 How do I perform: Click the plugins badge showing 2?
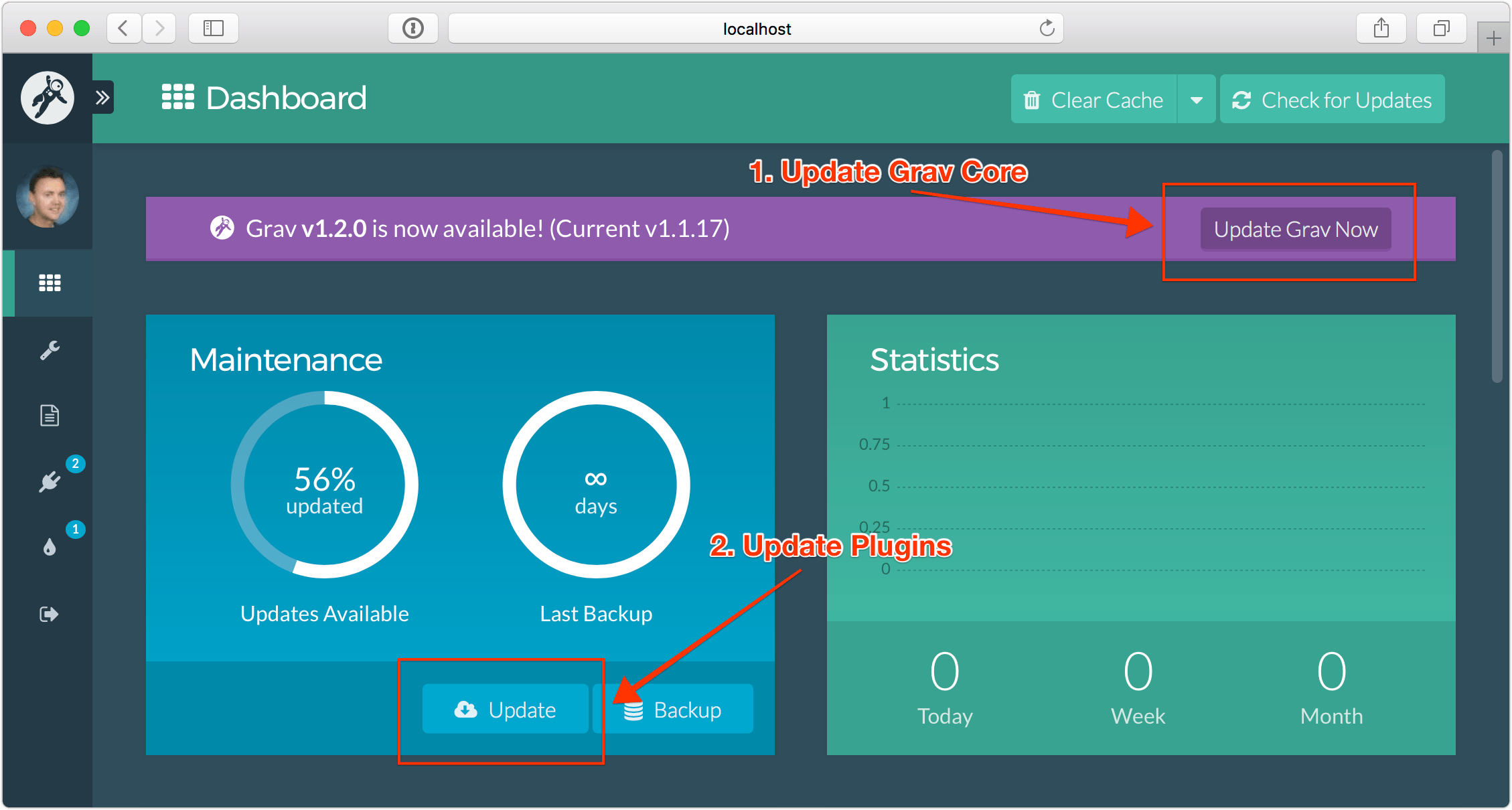tap(76, 463)
